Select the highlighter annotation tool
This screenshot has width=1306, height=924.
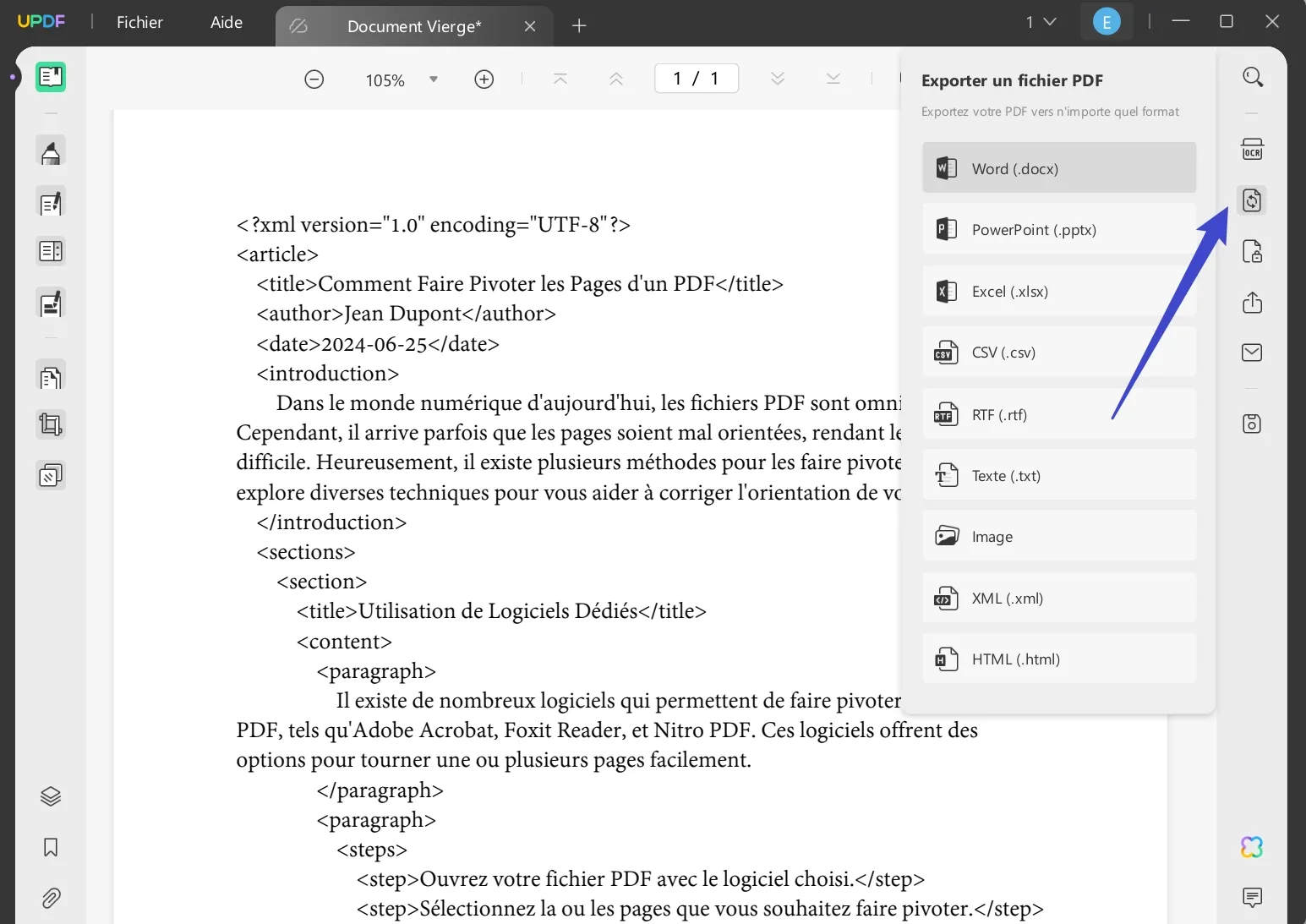(x=51, y=152)
